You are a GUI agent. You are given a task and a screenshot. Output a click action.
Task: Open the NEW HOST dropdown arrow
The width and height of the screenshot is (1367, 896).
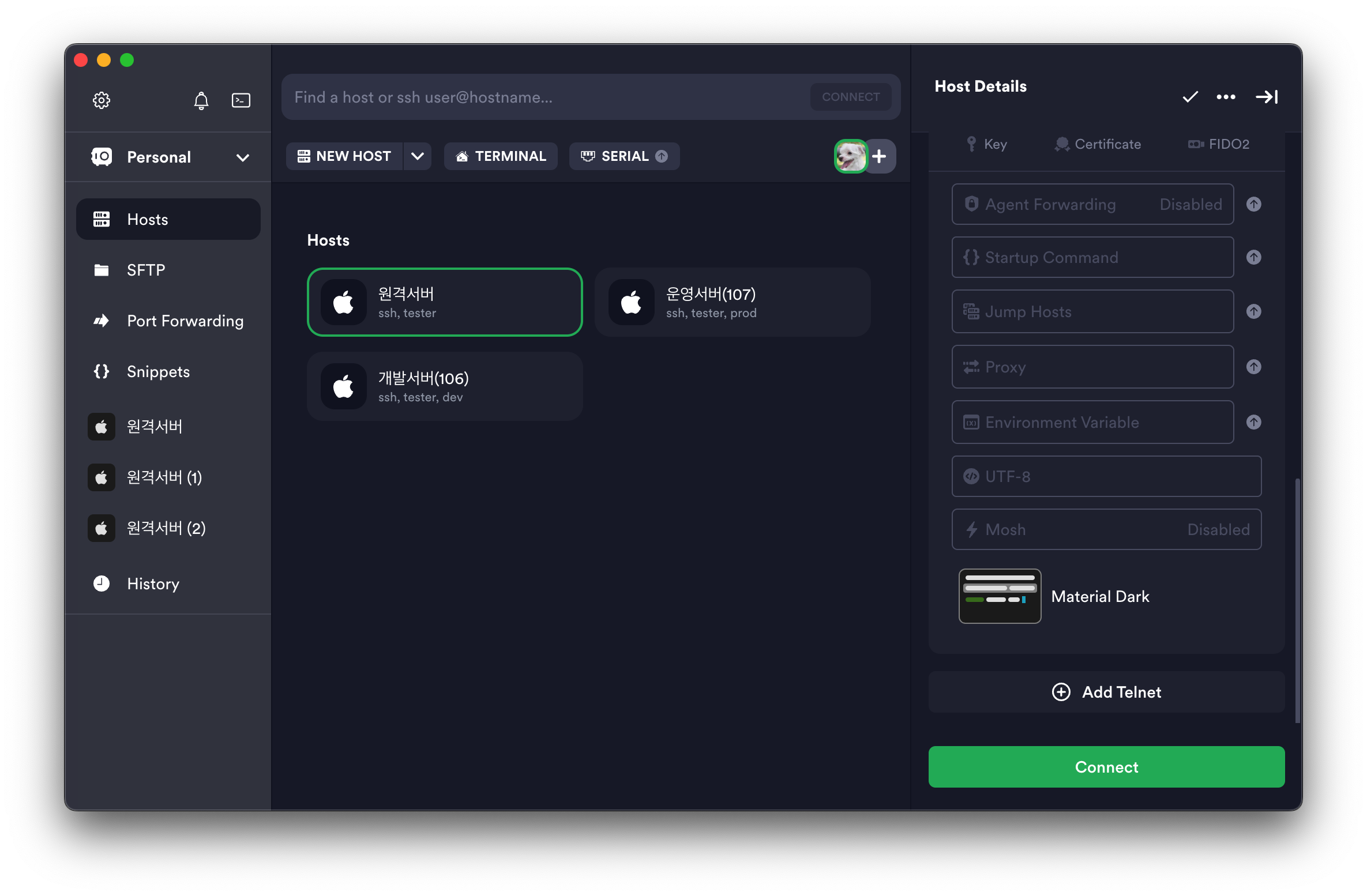418,156
